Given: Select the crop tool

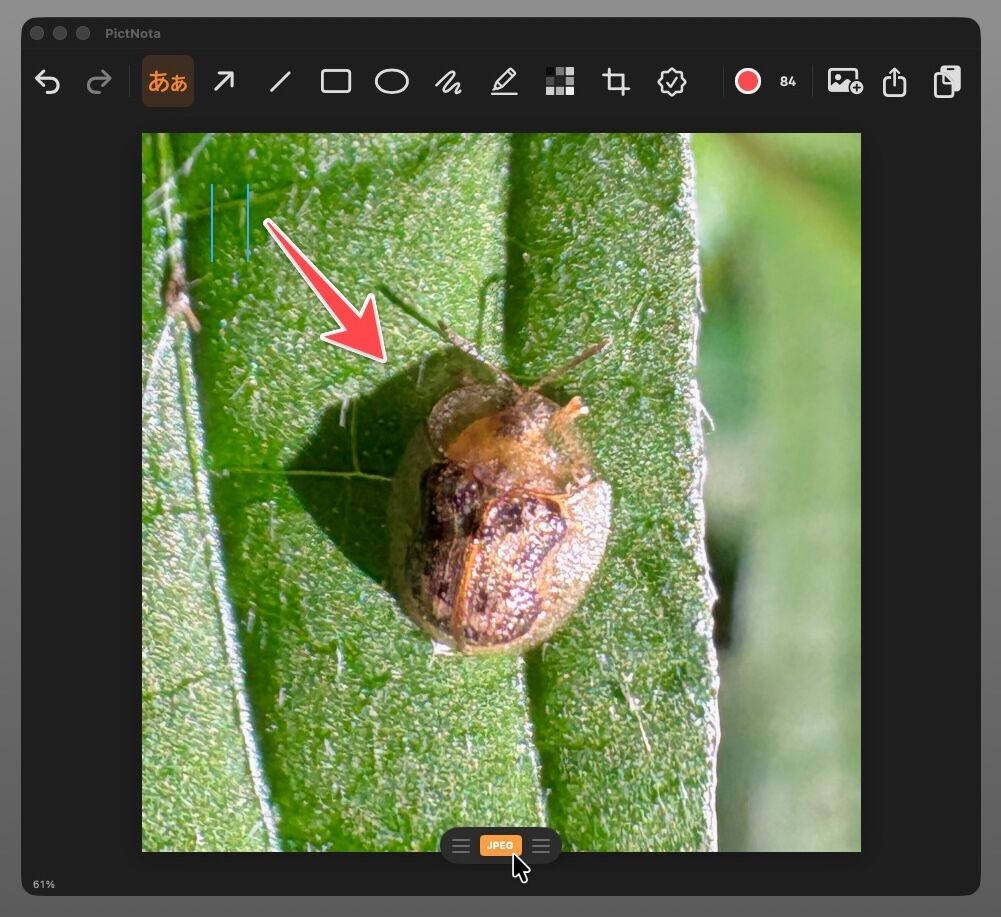Looking at the screenshot, I should (616, 82).
